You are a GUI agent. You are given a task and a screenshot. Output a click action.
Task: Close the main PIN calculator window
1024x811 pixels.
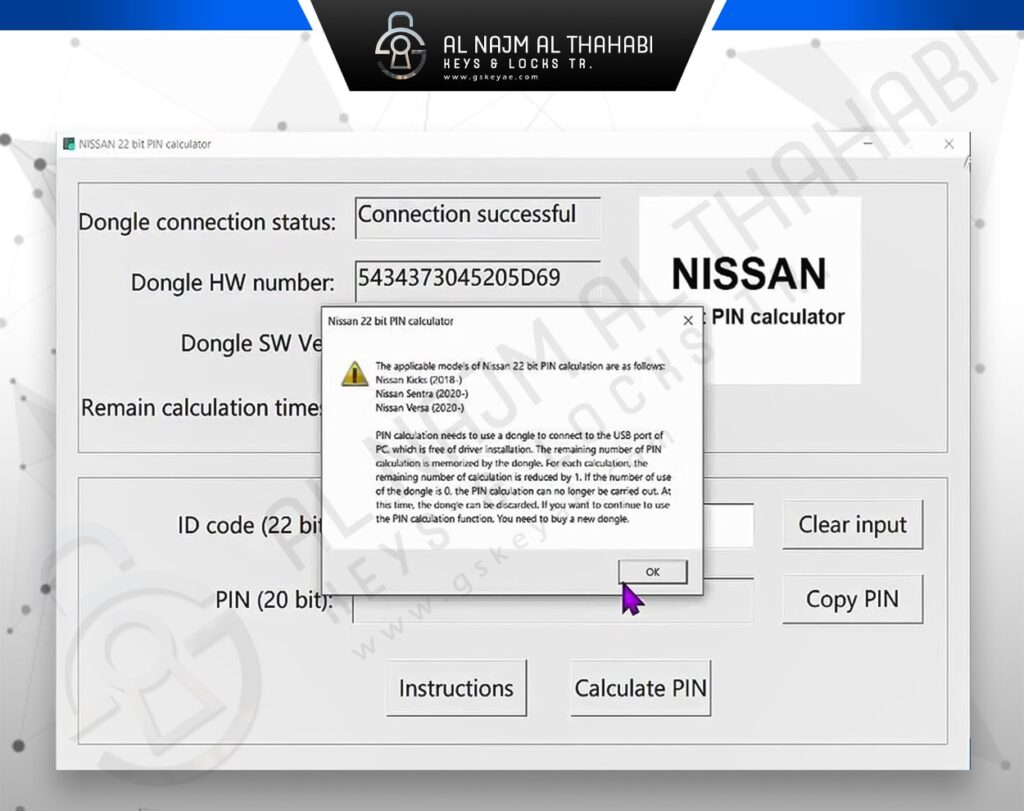click(948, 143)
